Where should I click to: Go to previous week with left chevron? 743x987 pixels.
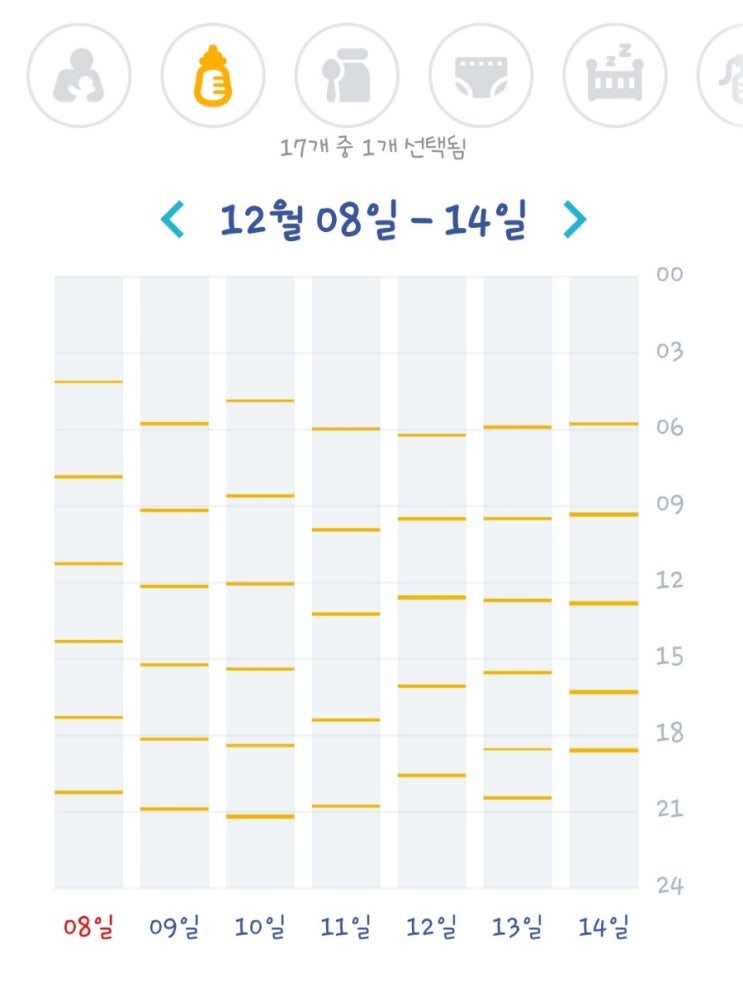coord(173,219)
